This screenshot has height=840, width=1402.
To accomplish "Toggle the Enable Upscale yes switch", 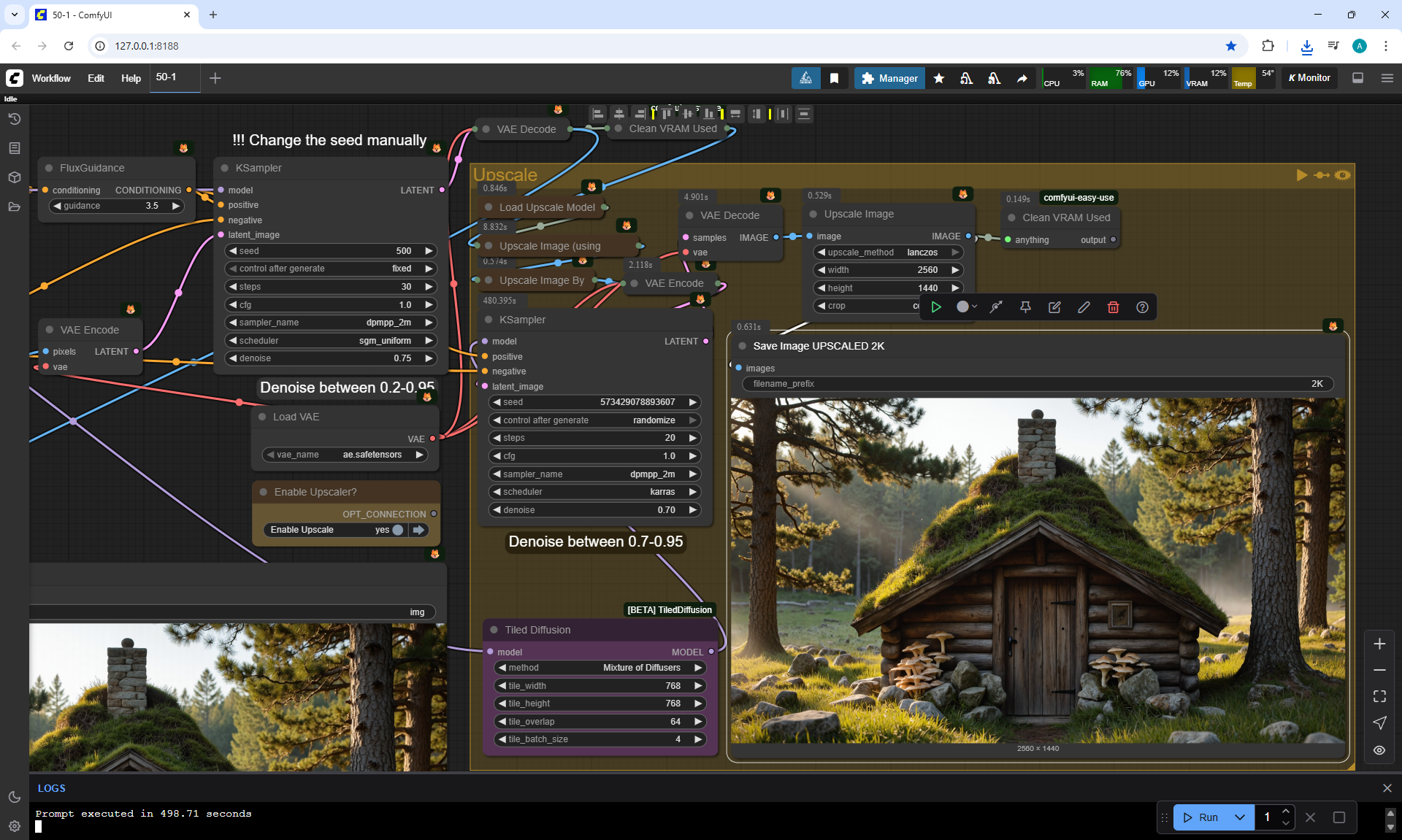I will pos(397,530).
